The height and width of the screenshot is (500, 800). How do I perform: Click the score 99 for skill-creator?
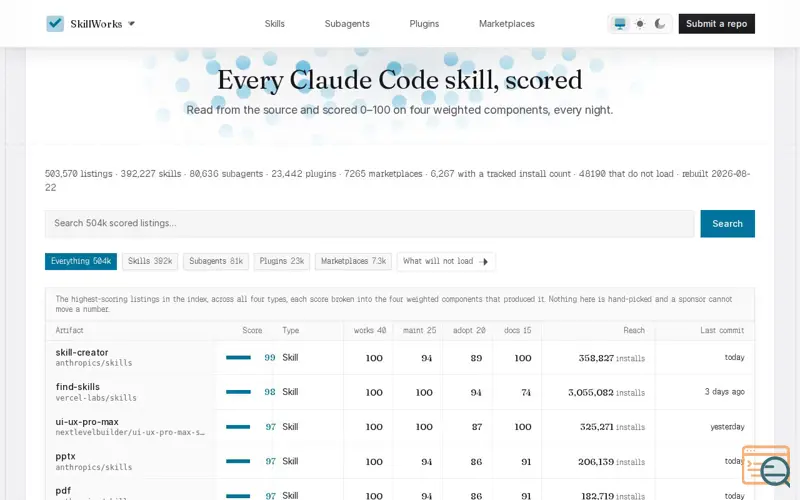270,358
